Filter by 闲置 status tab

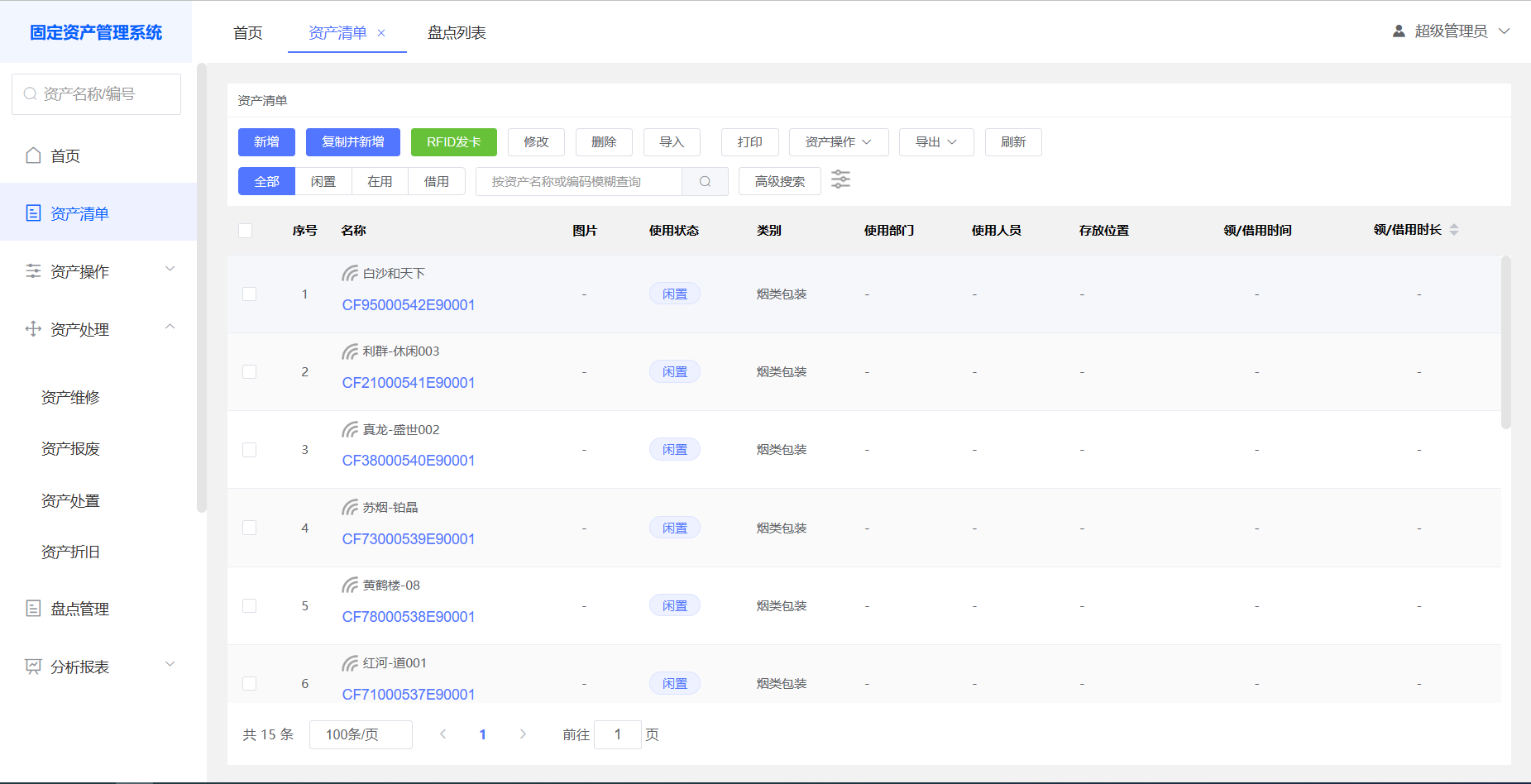(323, 181)
